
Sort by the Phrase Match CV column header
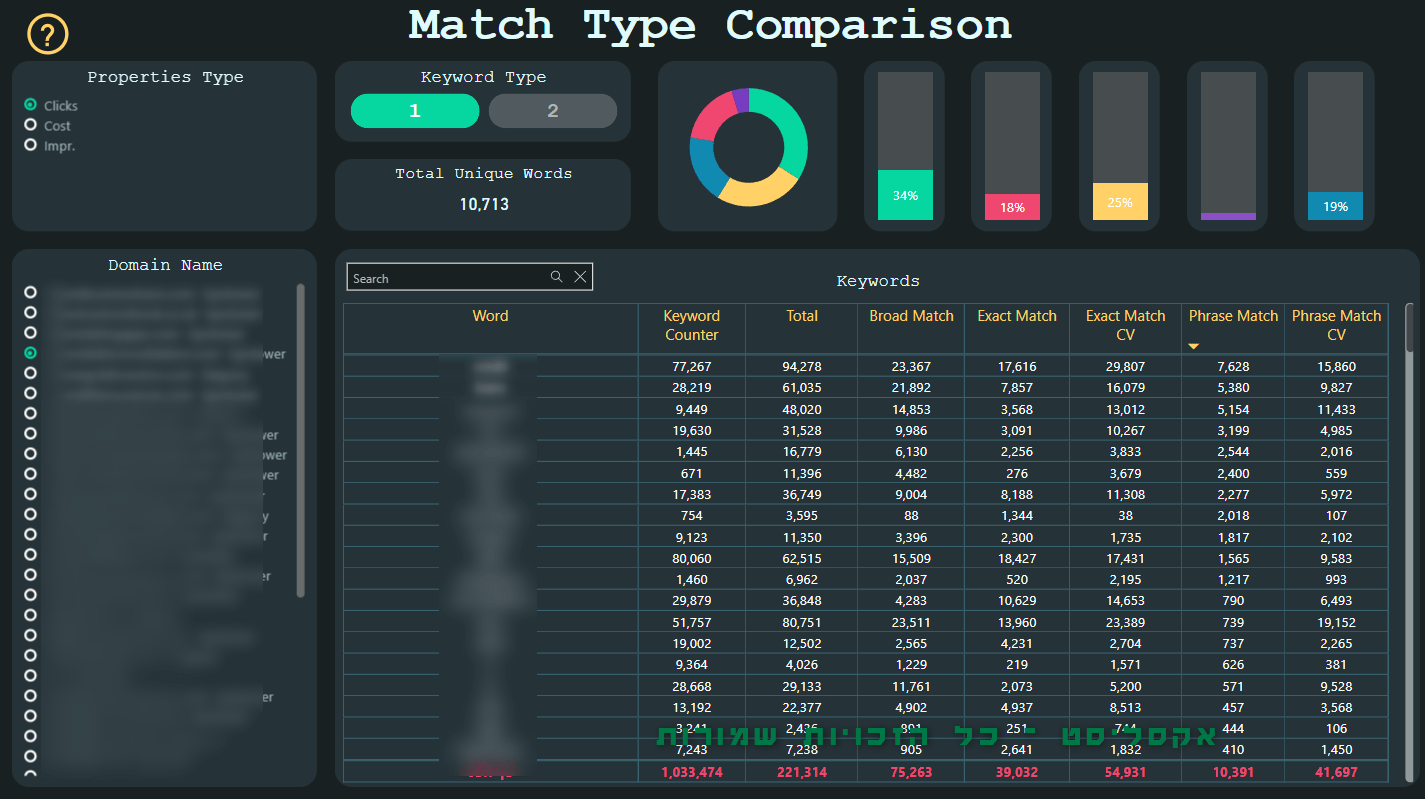click(x=1336, y=325)
